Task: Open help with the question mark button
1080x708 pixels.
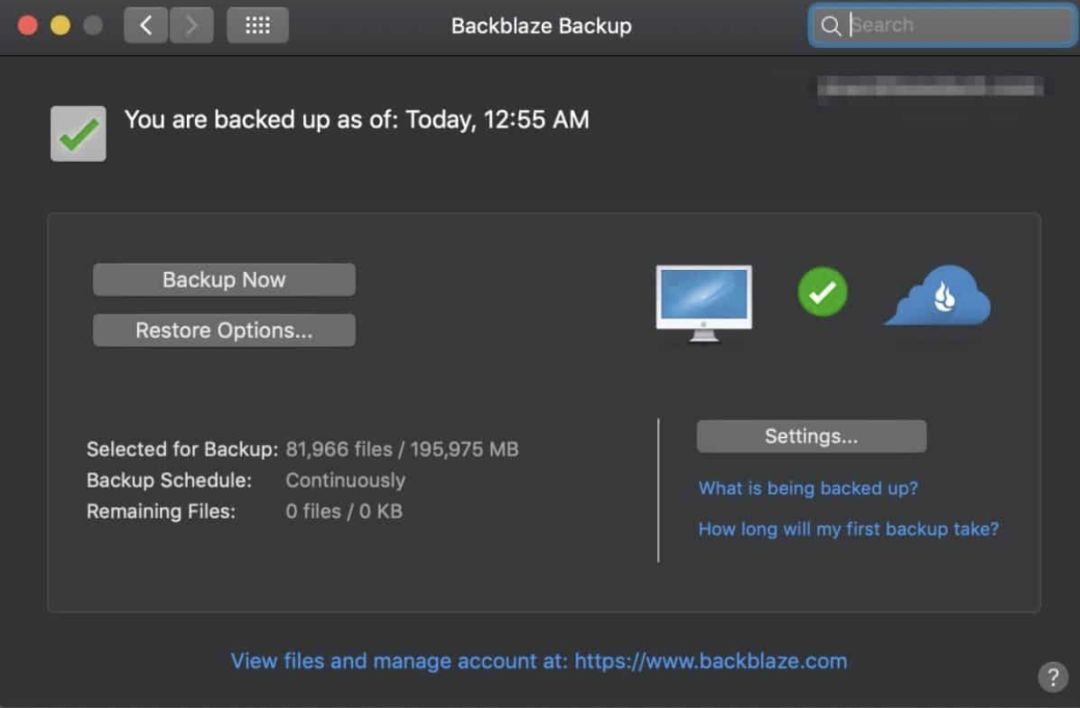Action: point(1052,677)
